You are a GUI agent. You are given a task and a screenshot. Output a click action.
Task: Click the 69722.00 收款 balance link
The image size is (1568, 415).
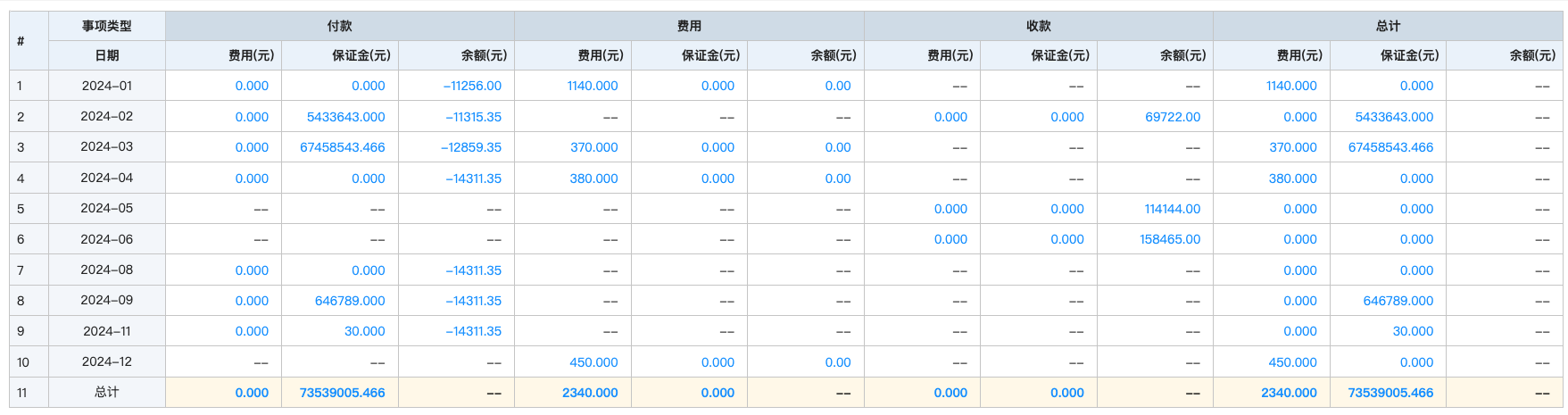coord(1172,117)
